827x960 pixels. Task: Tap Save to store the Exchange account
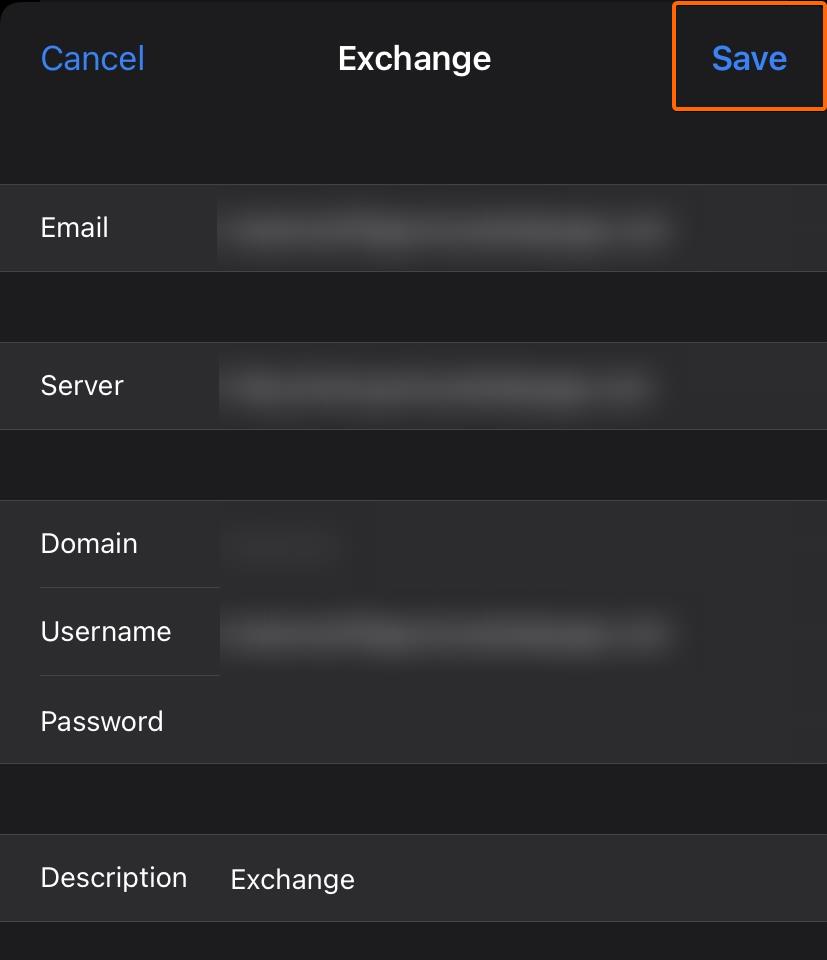(749, 58)
